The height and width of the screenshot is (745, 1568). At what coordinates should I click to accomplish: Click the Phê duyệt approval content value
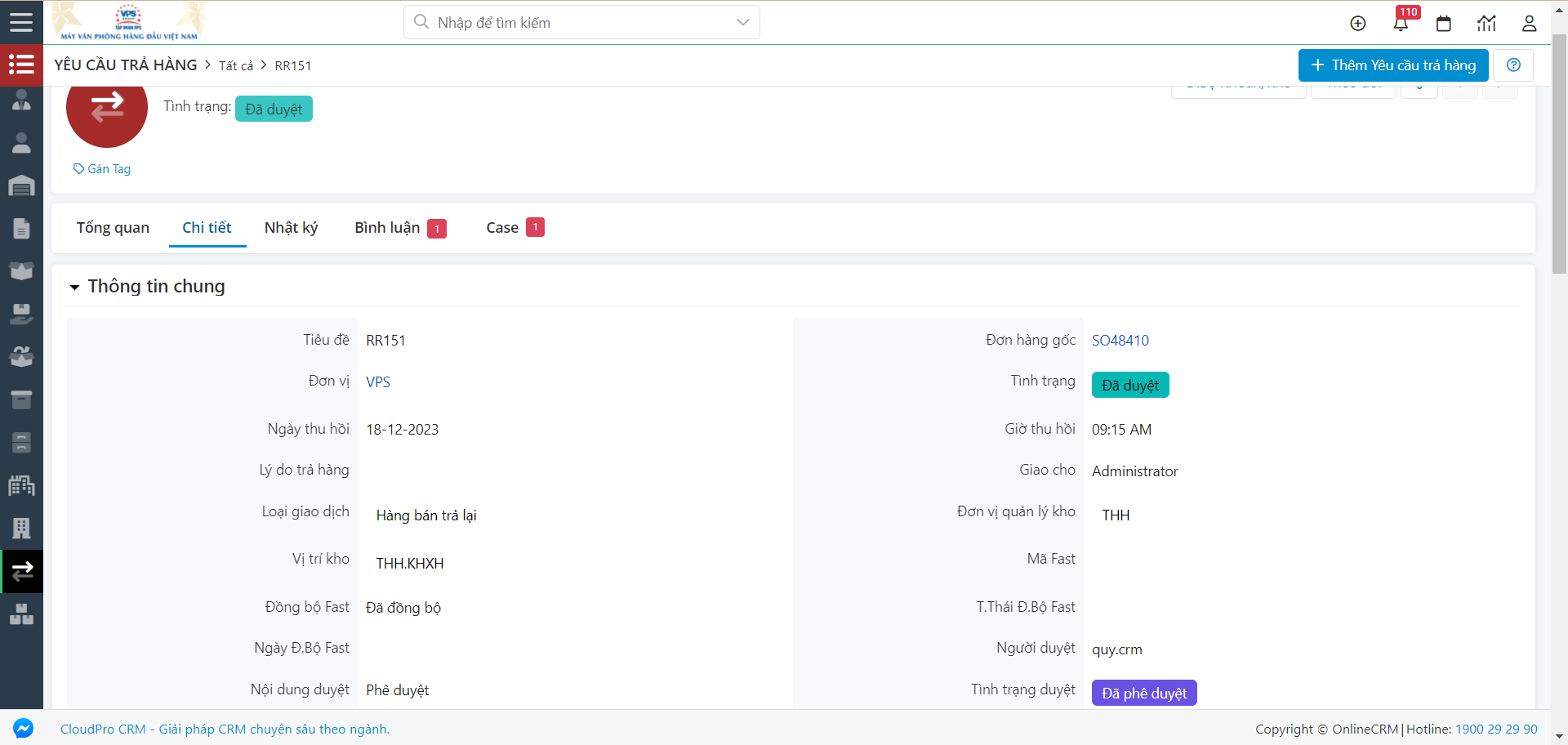[x=397, y=690]
